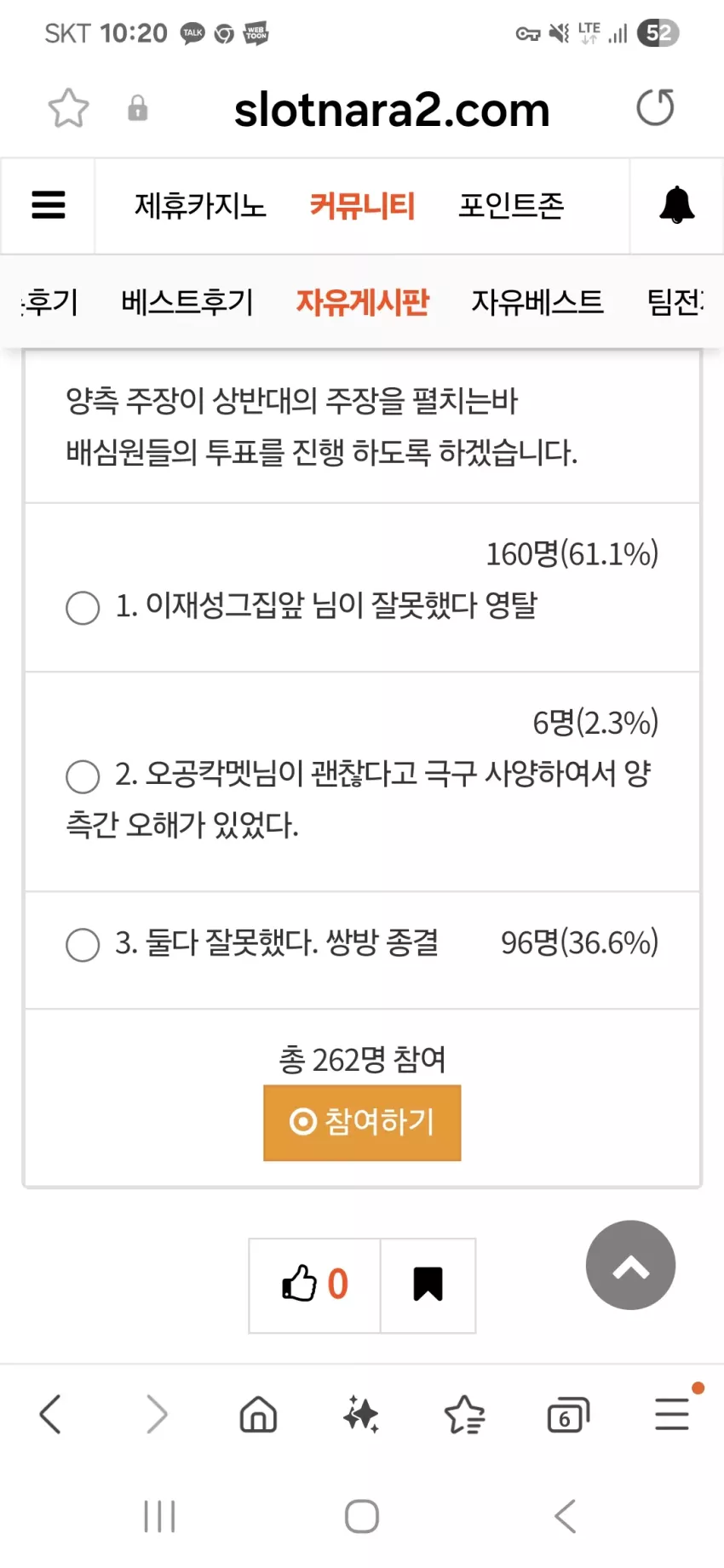Select poll option 2 오공칵멧님 radio button

coord(83,776)
